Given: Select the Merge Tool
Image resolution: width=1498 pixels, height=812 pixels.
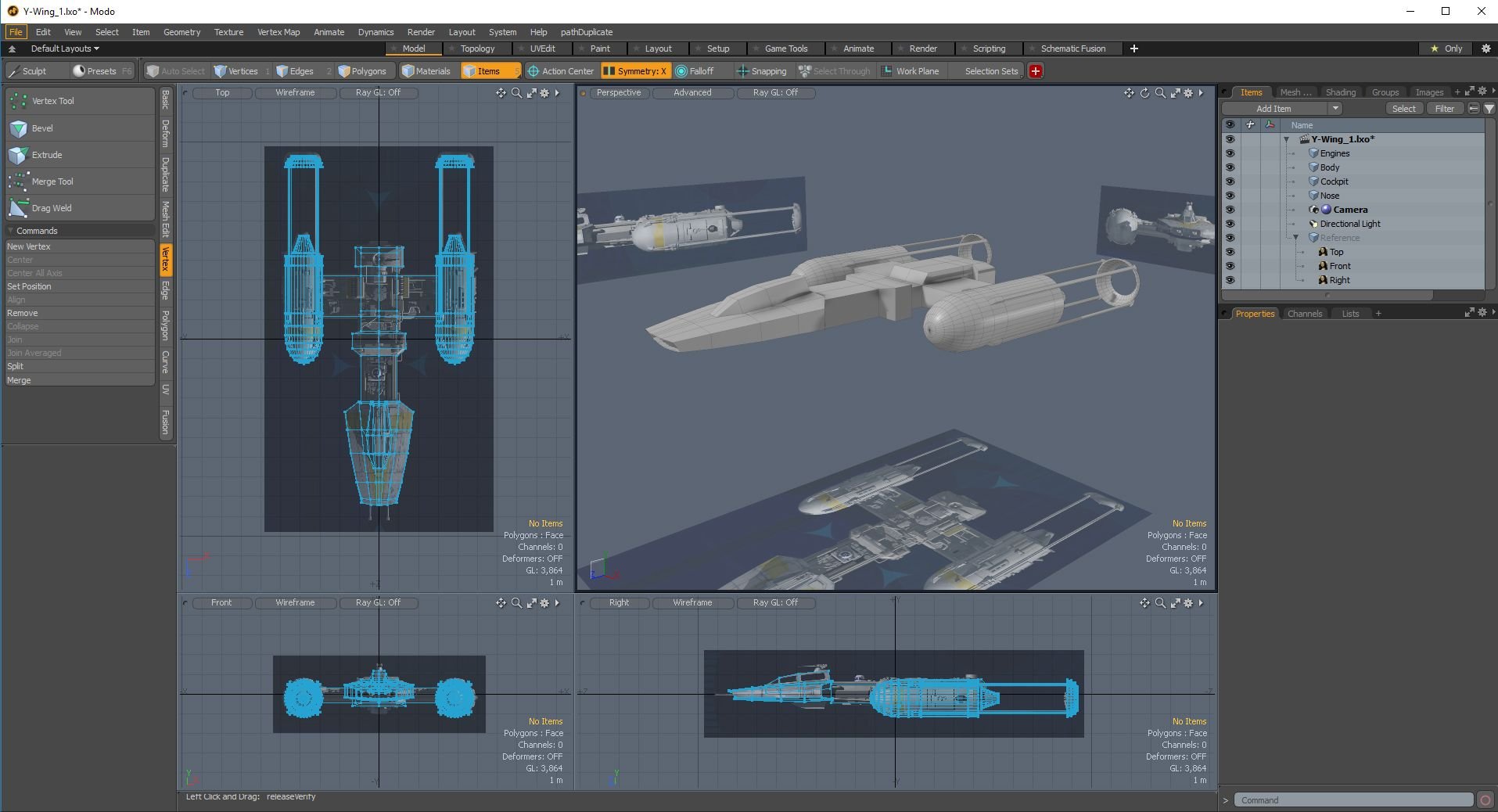Looking at the screenshot, I should tap(80, 181).
